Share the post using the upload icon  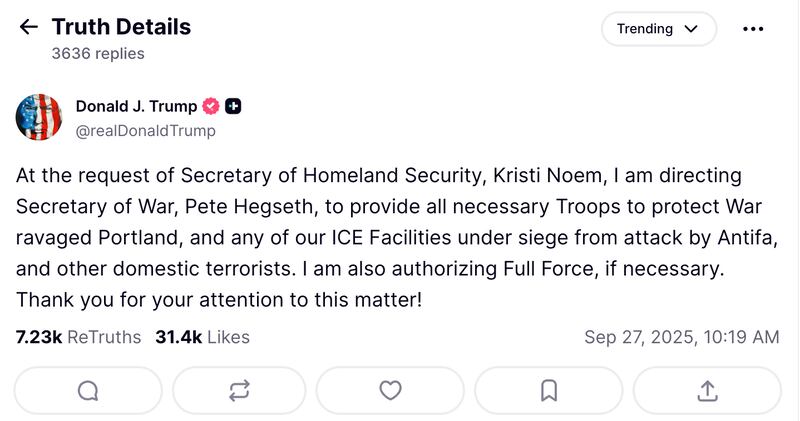point(706,391)
